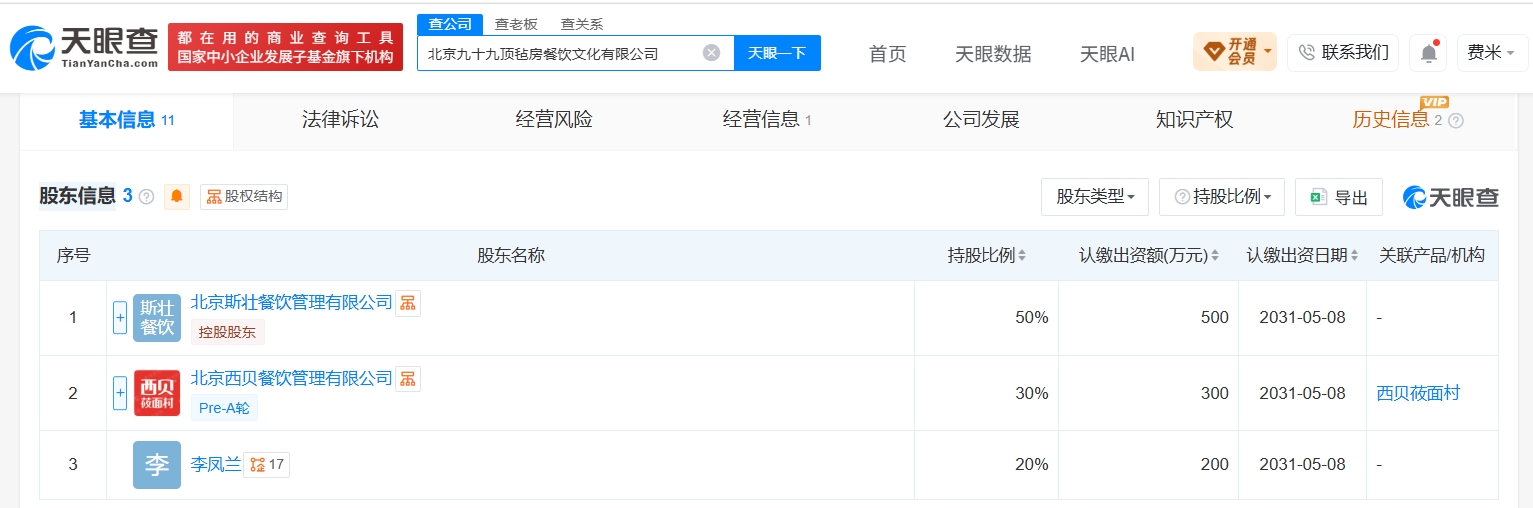1533x508 pixels.
Task: Open equity structure icon for 北京斯壮餐饮管理有限公司
Action: coord(408,303)
